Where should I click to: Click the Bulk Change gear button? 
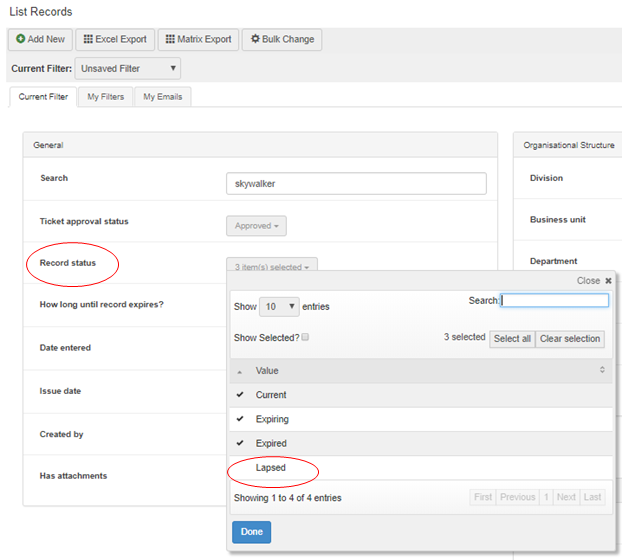point(281,40)
